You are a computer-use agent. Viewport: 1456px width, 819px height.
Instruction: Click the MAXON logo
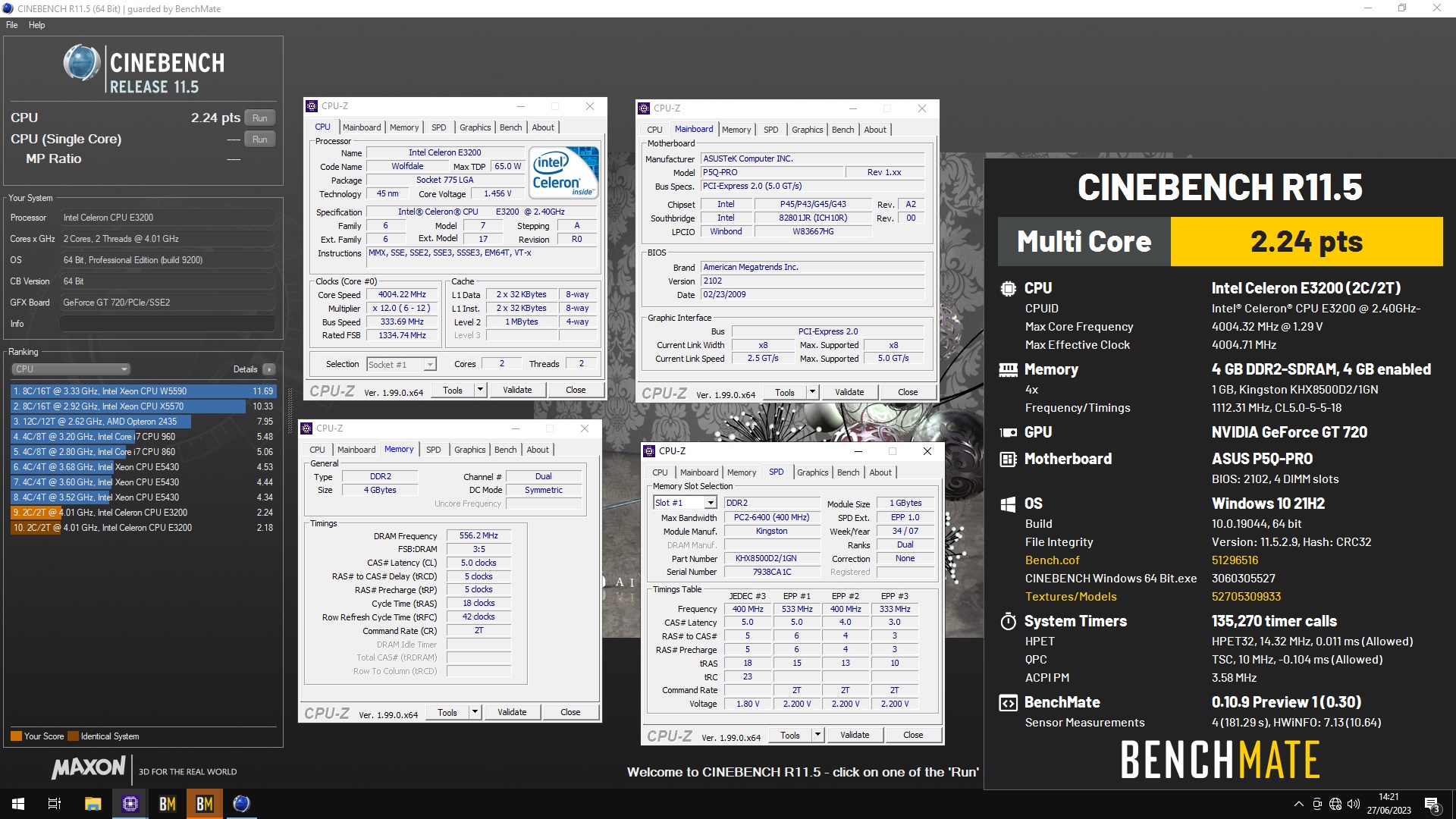(89, 768)
